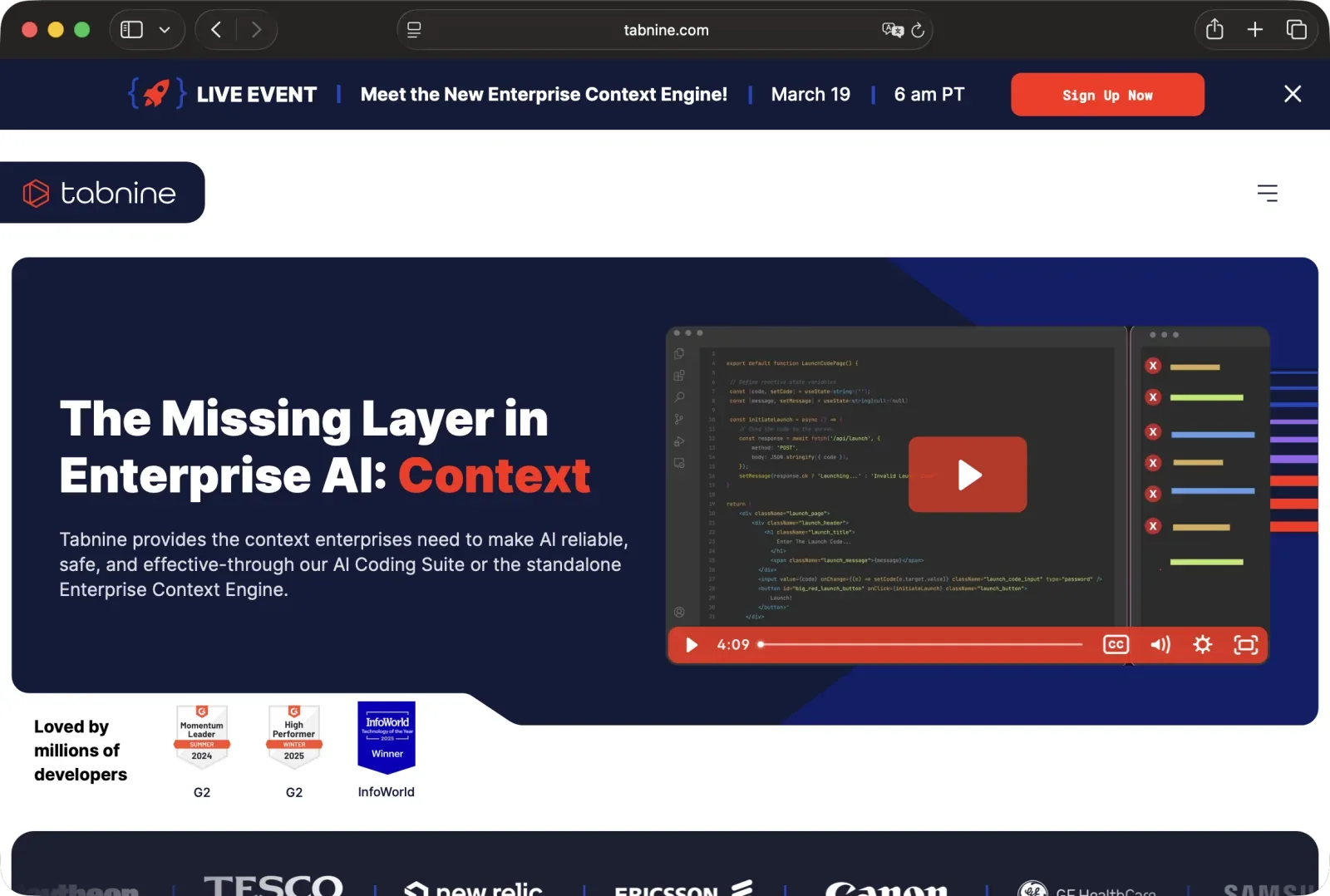Viewport: 1330px width, 896px height.
Task: Open a new tab with plus icon
Action: (x=1255, y=30)
